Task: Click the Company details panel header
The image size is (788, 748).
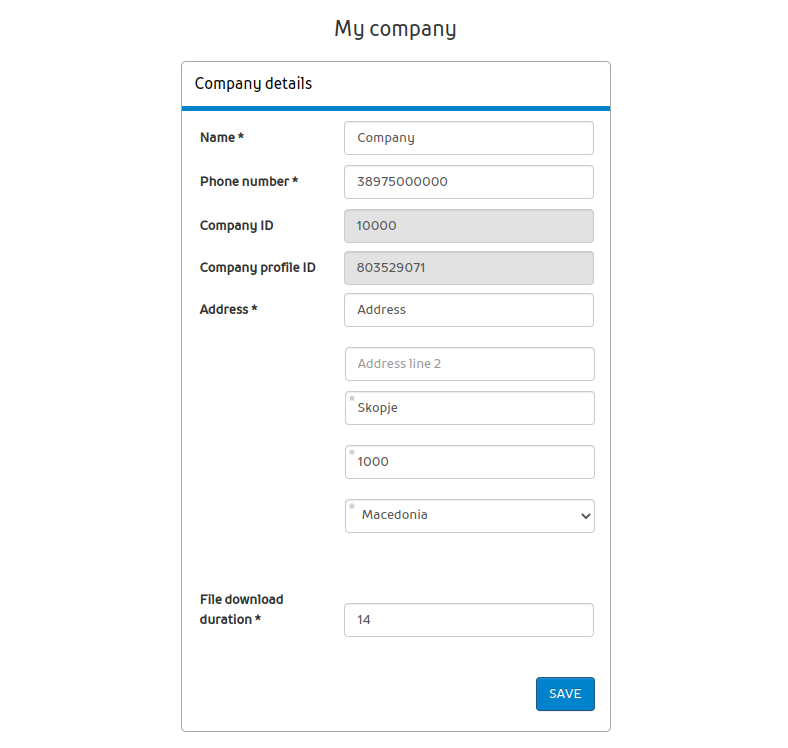Action: pyautogui.click(x=253, y=84)
